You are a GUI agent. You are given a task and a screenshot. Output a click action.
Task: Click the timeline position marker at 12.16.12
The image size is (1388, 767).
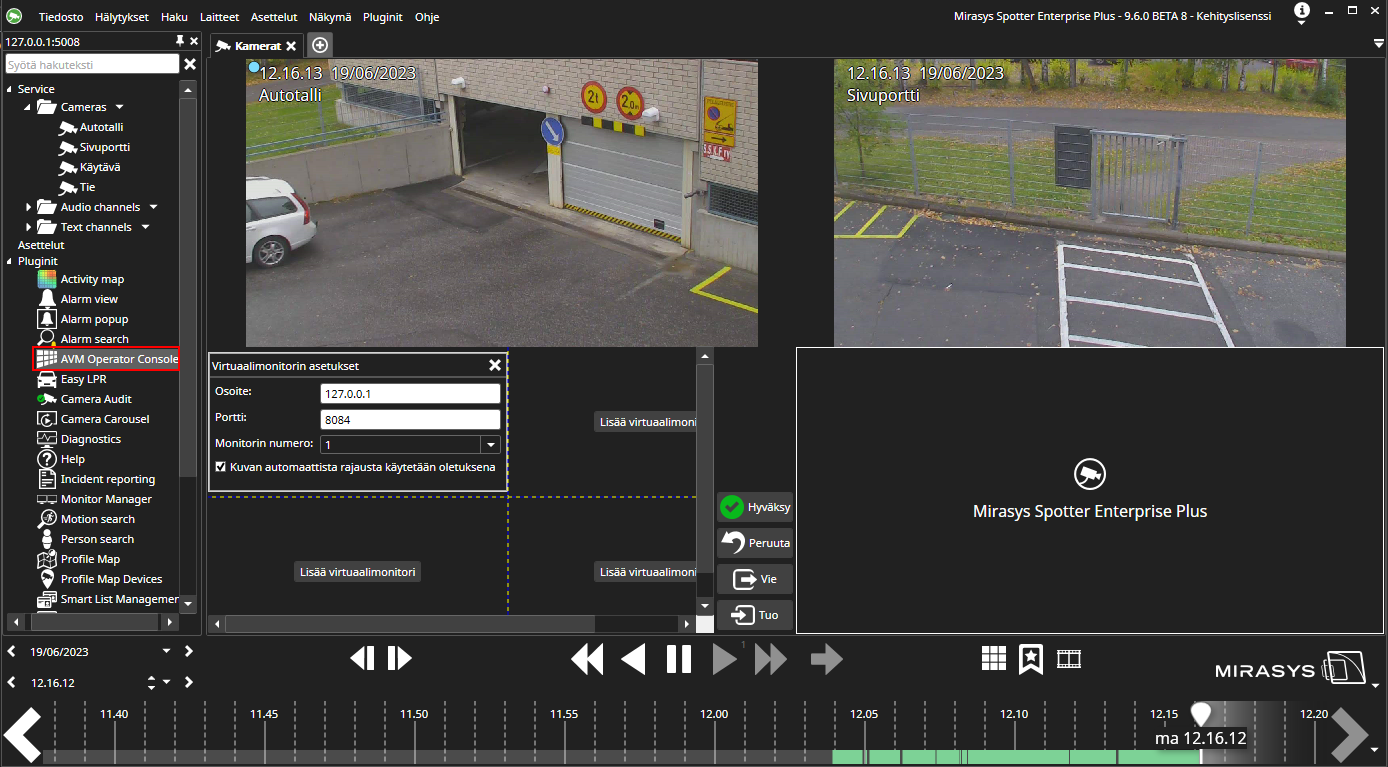click(1201, 713)
